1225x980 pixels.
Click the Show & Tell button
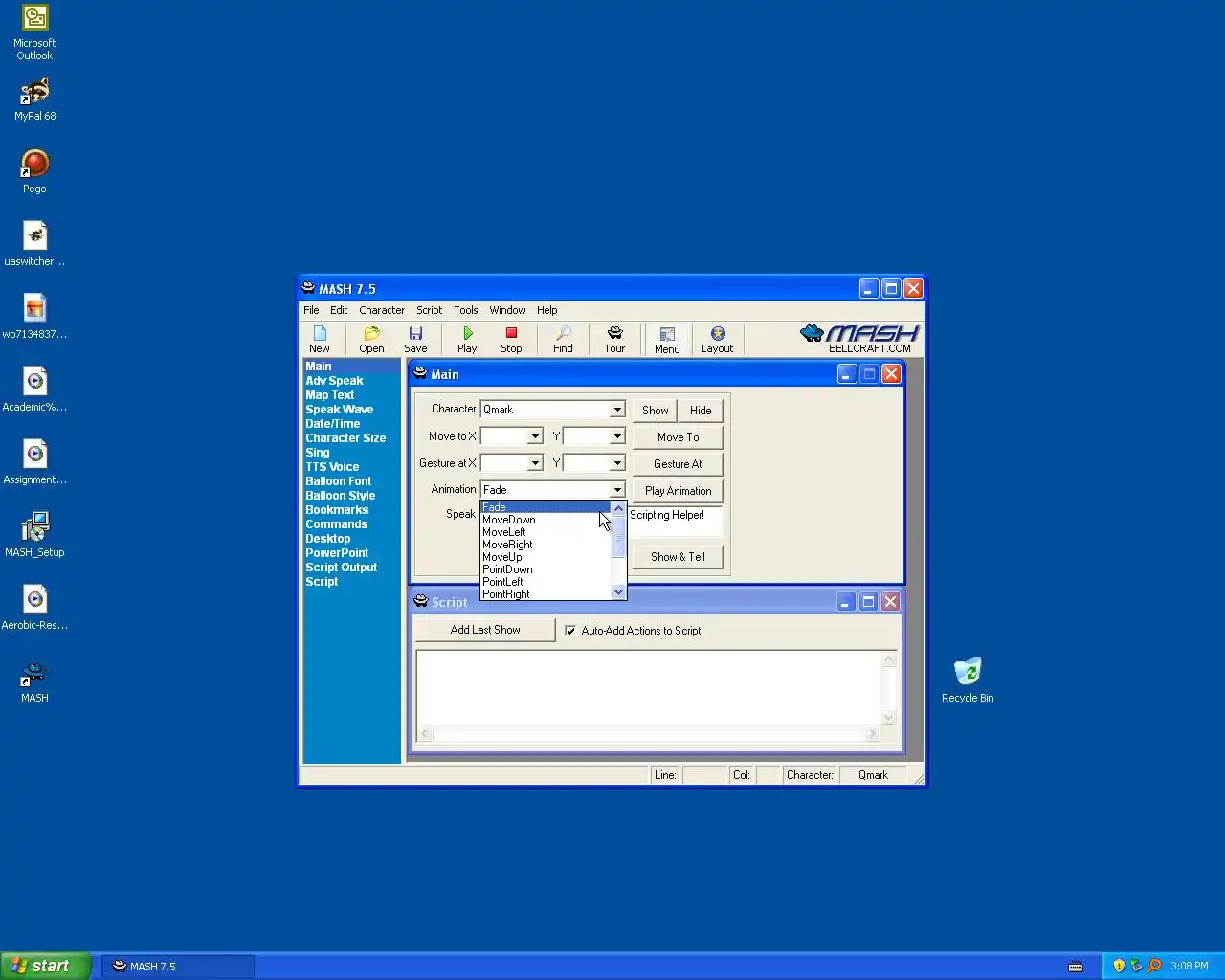point(678,557)
